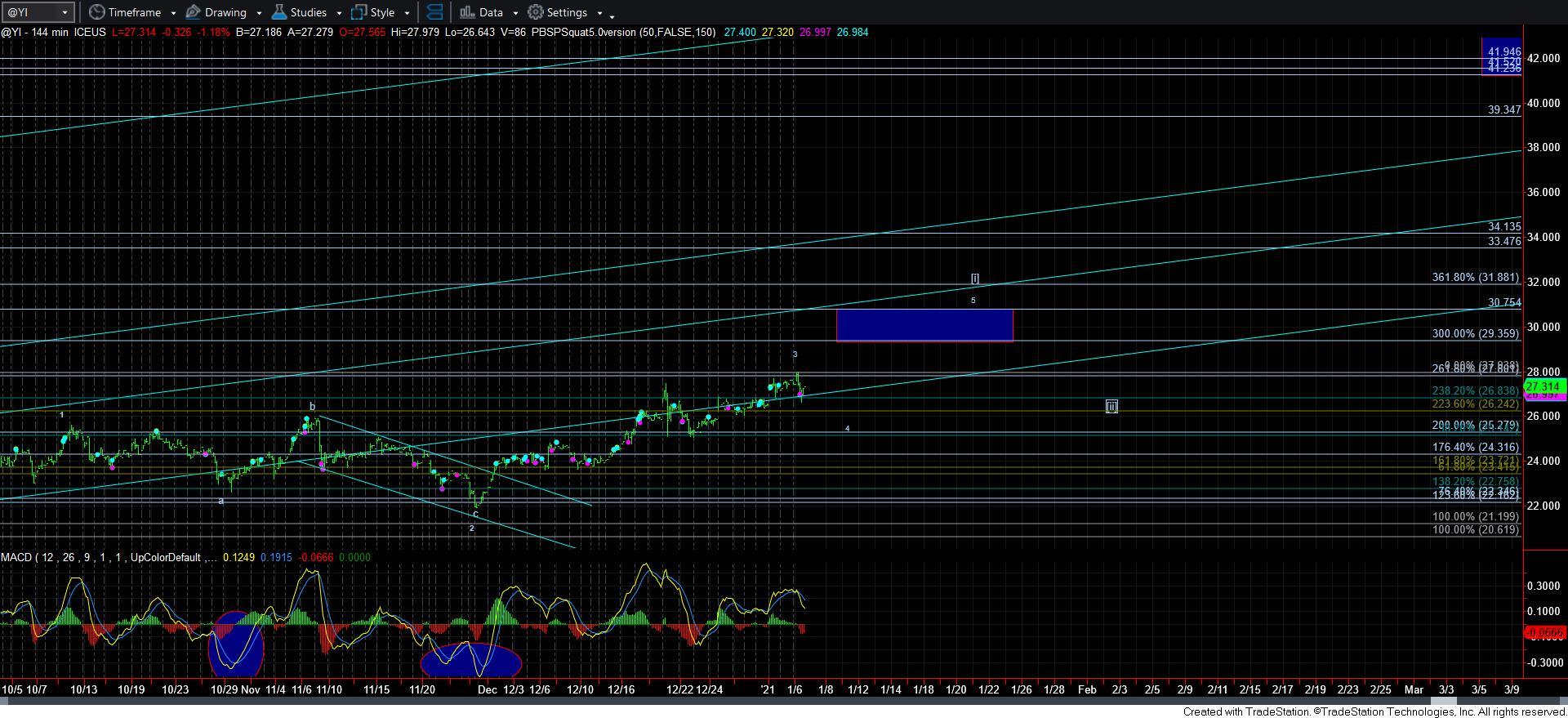Click the 223.60% (26.242) Fibonacci label

[x=1476, y=404]
